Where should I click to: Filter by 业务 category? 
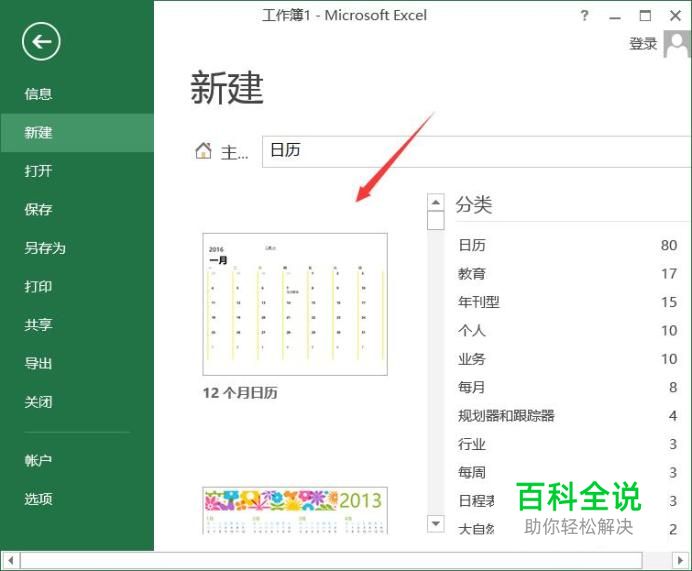tap(568, 359)
